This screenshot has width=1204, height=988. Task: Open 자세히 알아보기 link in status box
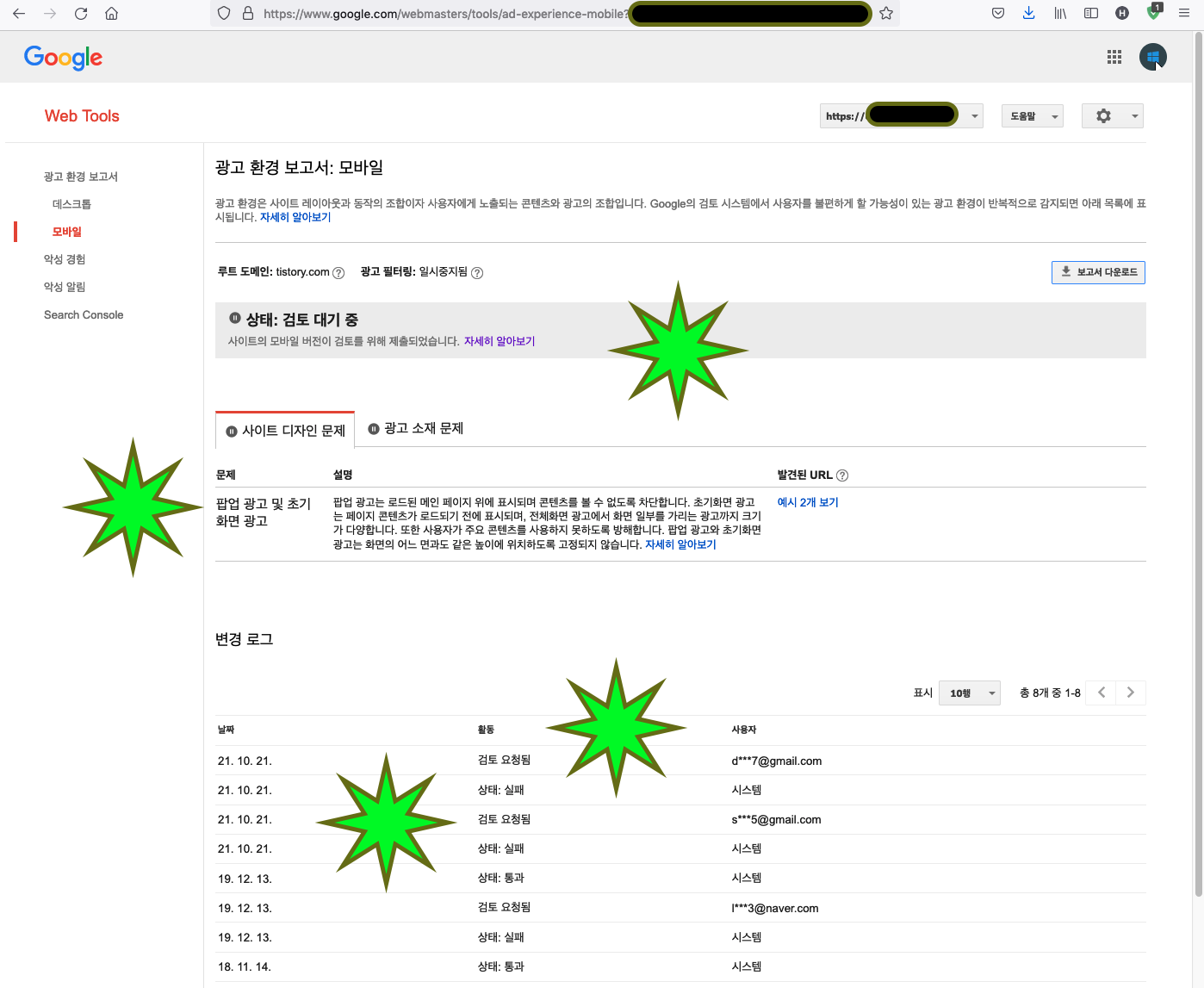pyautogui.click(x=500, y=341)
